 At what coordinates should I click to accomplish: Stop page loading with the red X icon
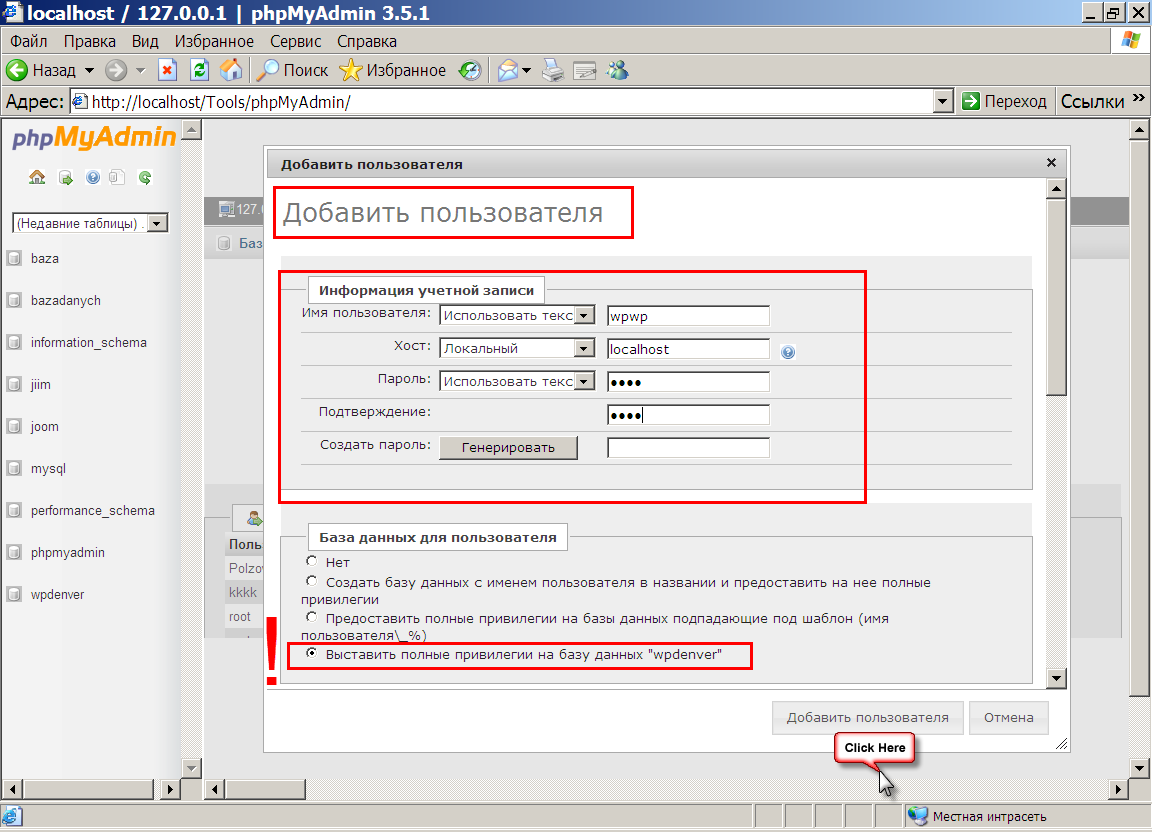tap(168, 70)
